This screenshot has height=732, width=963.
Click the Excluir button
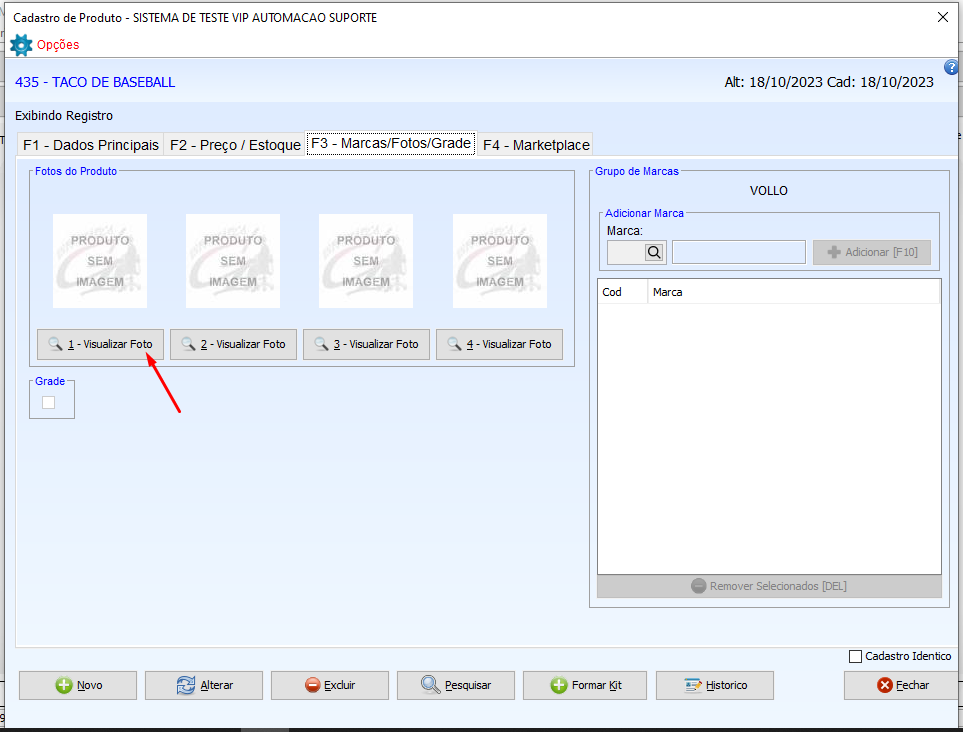[x=330, y=685]
